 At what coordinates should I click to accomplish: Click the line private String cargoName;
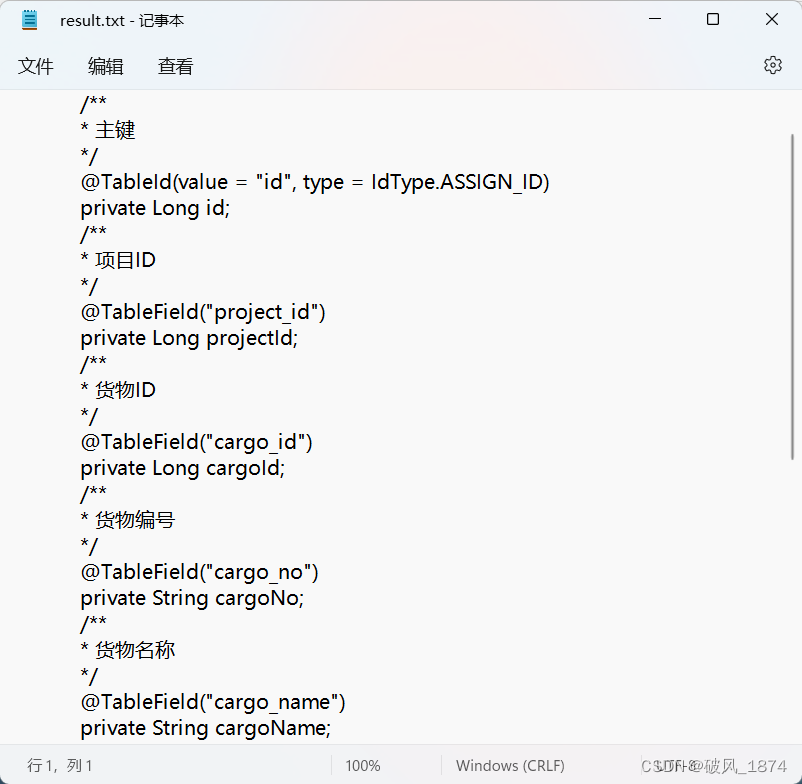(206, 728)
